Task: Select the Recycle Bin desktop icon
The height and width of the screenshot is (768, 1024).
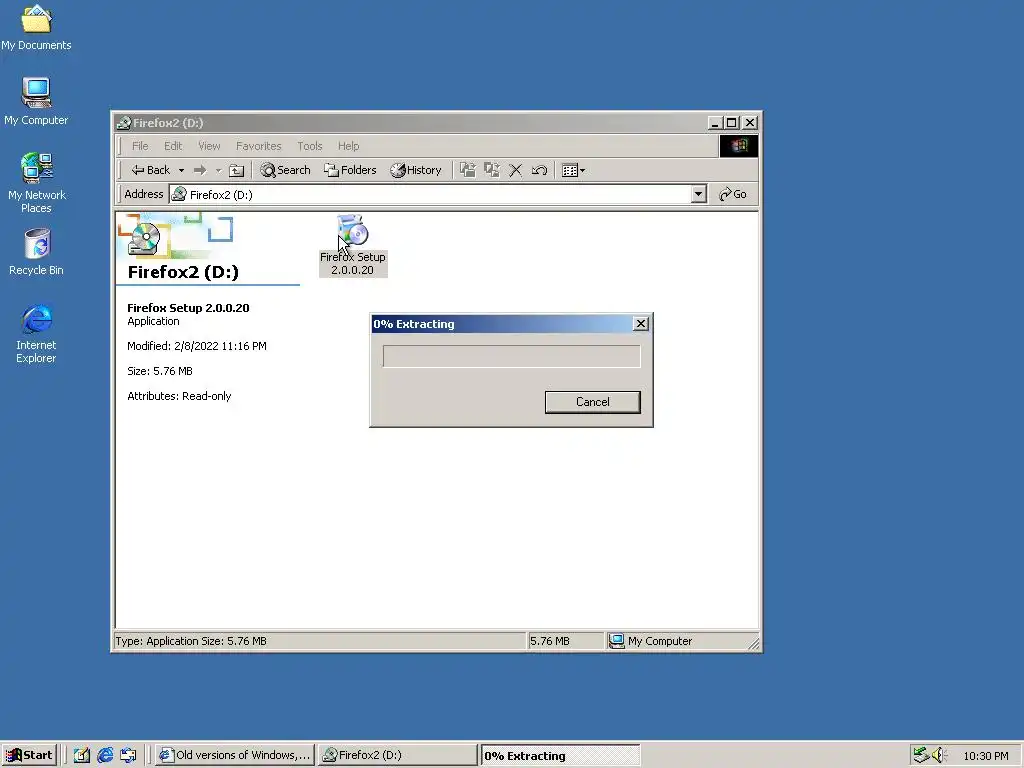Action: click(x=36, y=252)
